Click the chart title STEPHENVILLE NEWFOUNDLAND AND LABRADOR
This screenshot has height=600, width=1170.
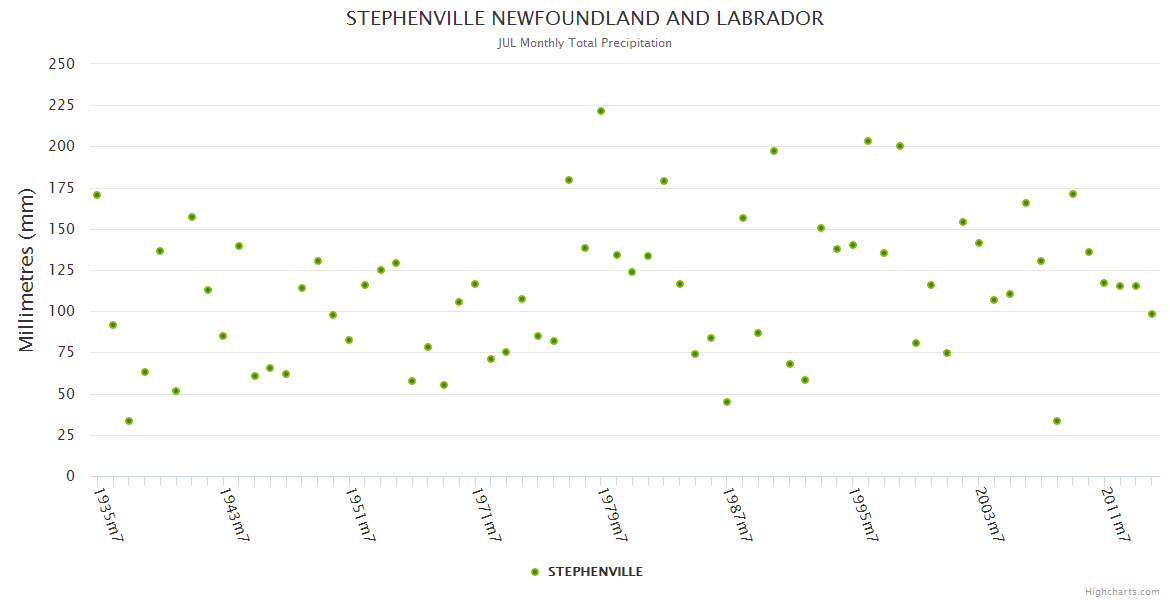click(x=585, y=18)
